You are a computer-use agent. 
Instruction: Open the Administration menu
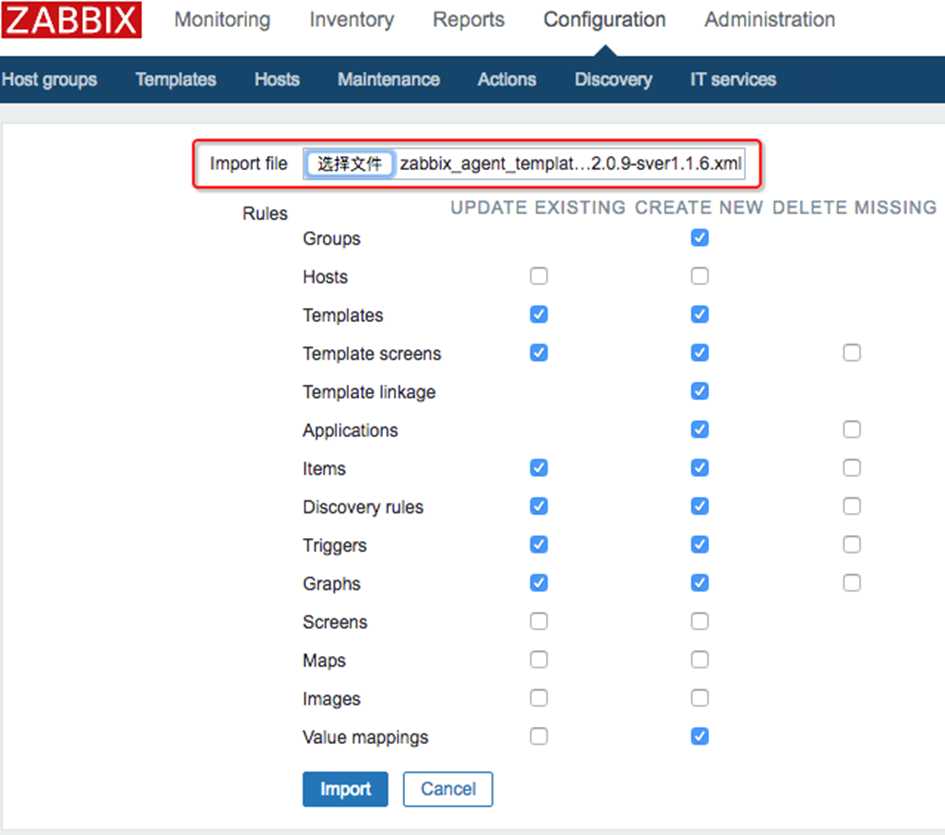[x=770, y=20]
